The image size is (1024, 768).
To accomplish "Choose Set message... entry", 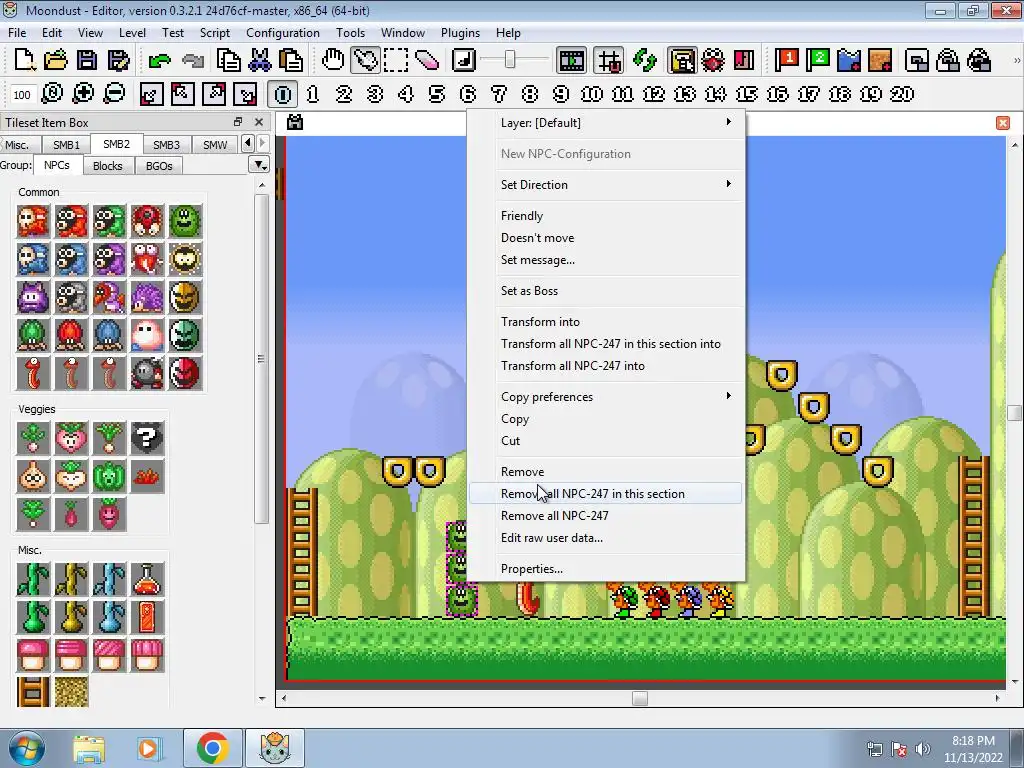I will point(607,260).
